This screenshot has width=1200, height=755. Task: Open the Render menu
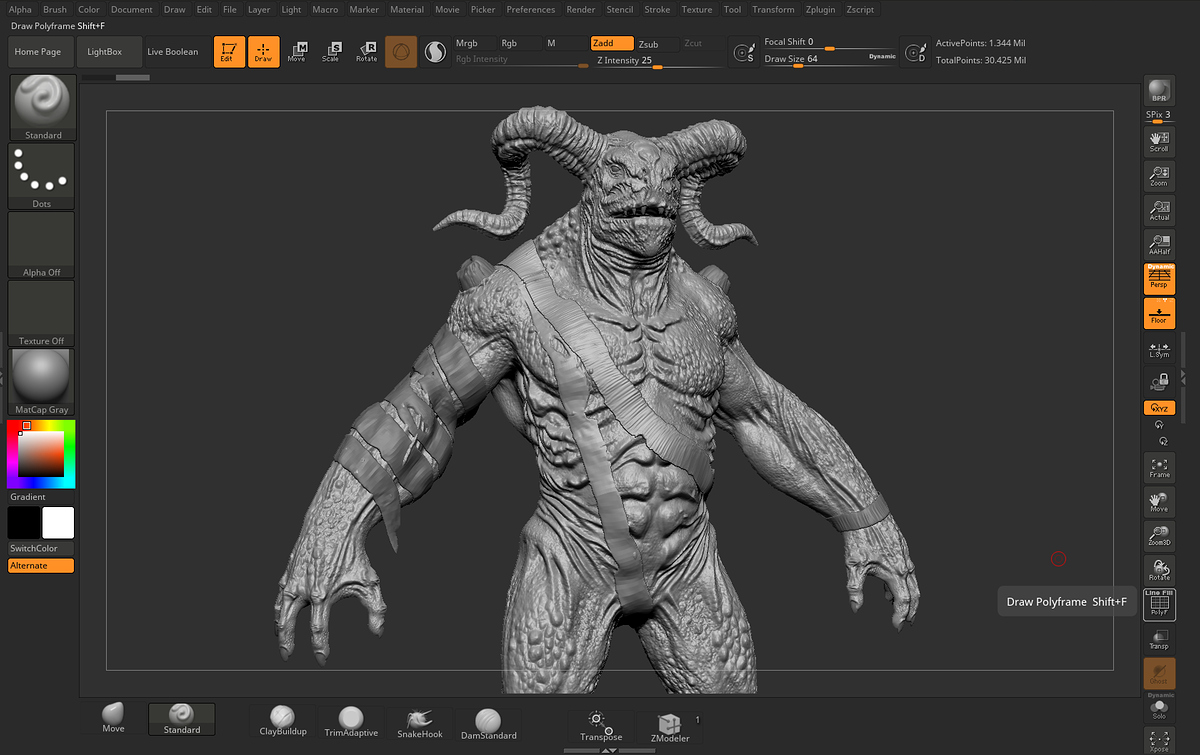pos(581,9)
